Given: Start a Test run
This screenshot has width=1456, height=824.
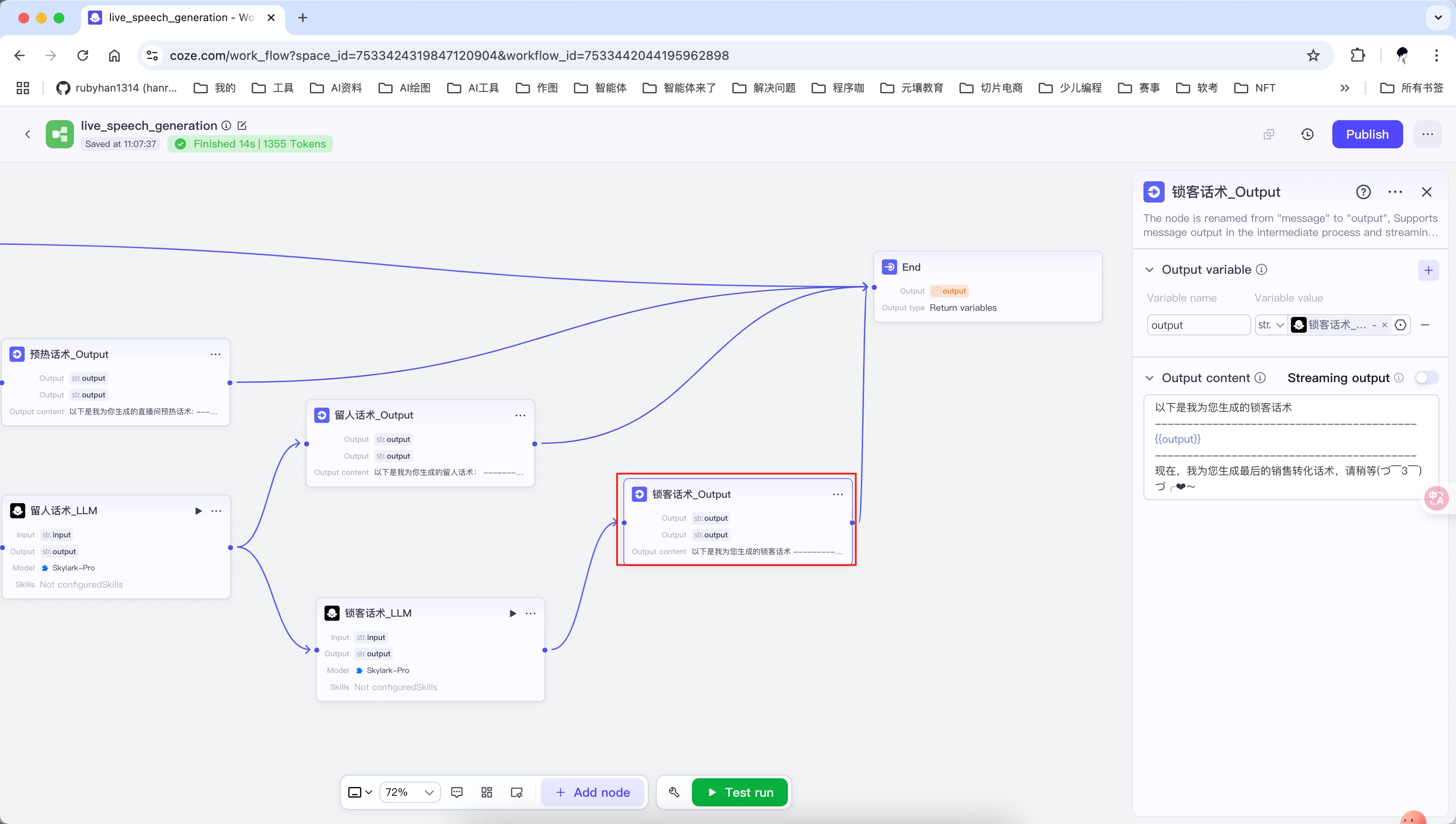Looking at the screenshot, I should tap(739, 792).
